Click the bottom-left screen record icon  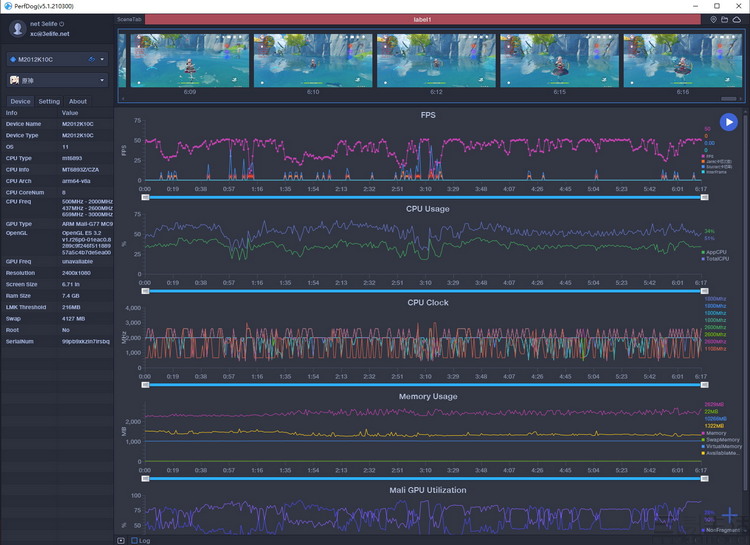click(121, 541)
